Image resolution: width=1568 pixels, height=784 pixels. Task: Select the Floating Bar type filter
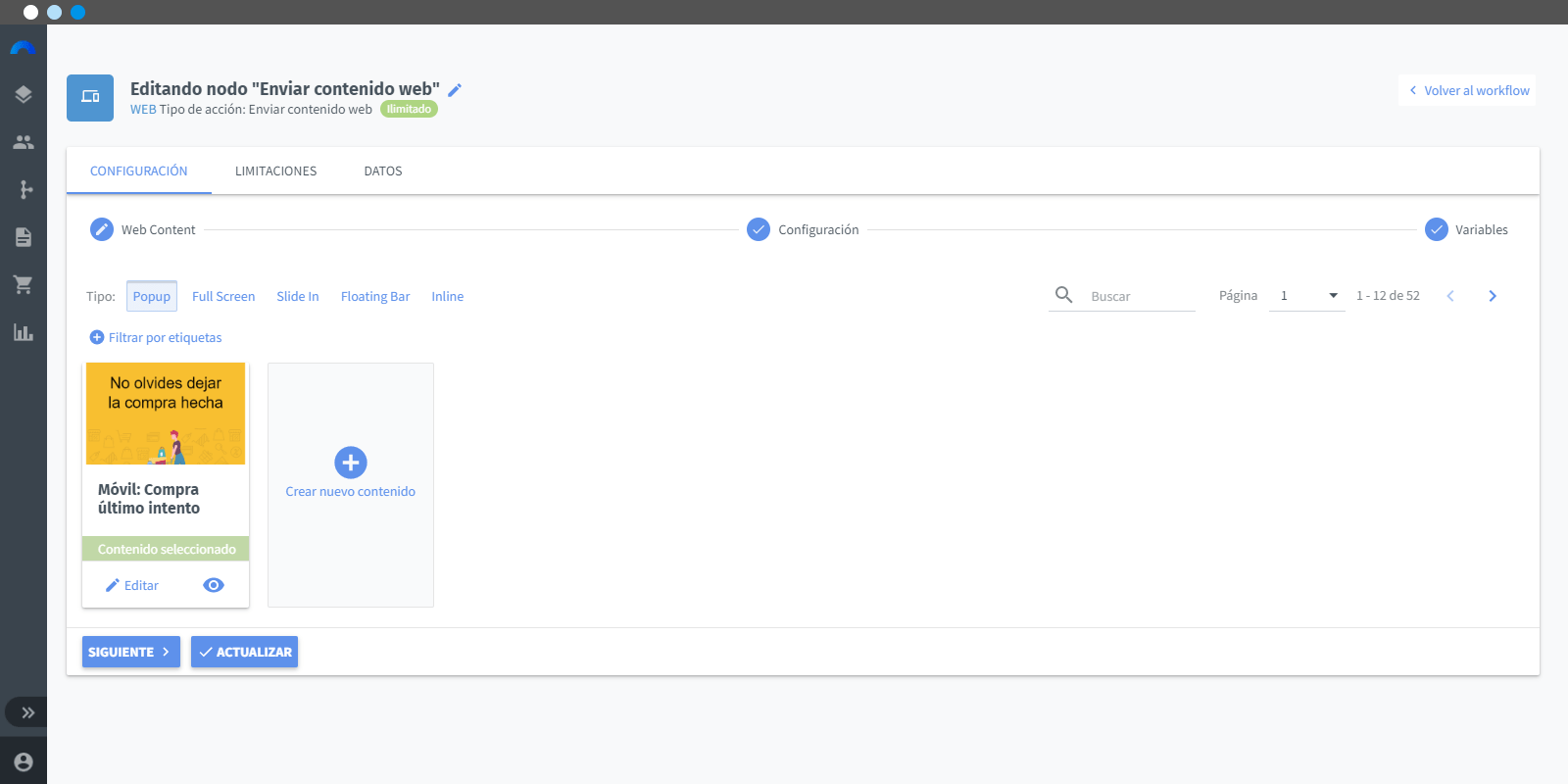tap(375, 296)
